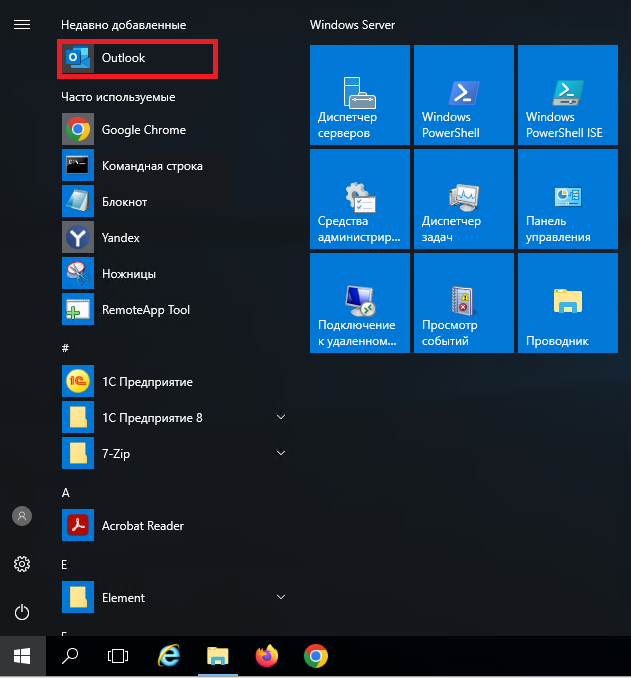
Task: Launch Google Chrome from the frequently used list
Action: pyautogui.click(x=143, y=130)
